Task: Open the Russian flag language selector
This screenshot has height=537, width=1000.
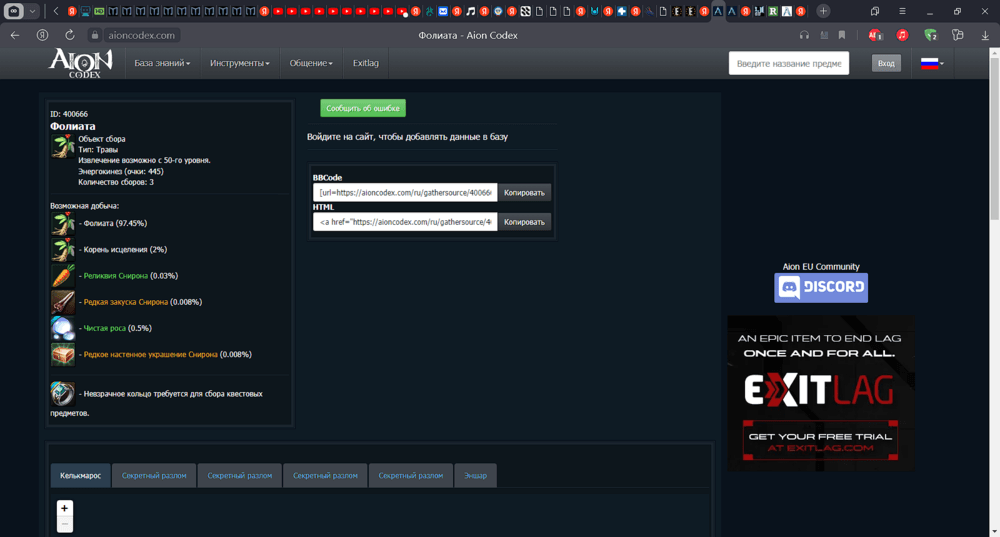Action: pyautogui.click(x=931, y=63)
